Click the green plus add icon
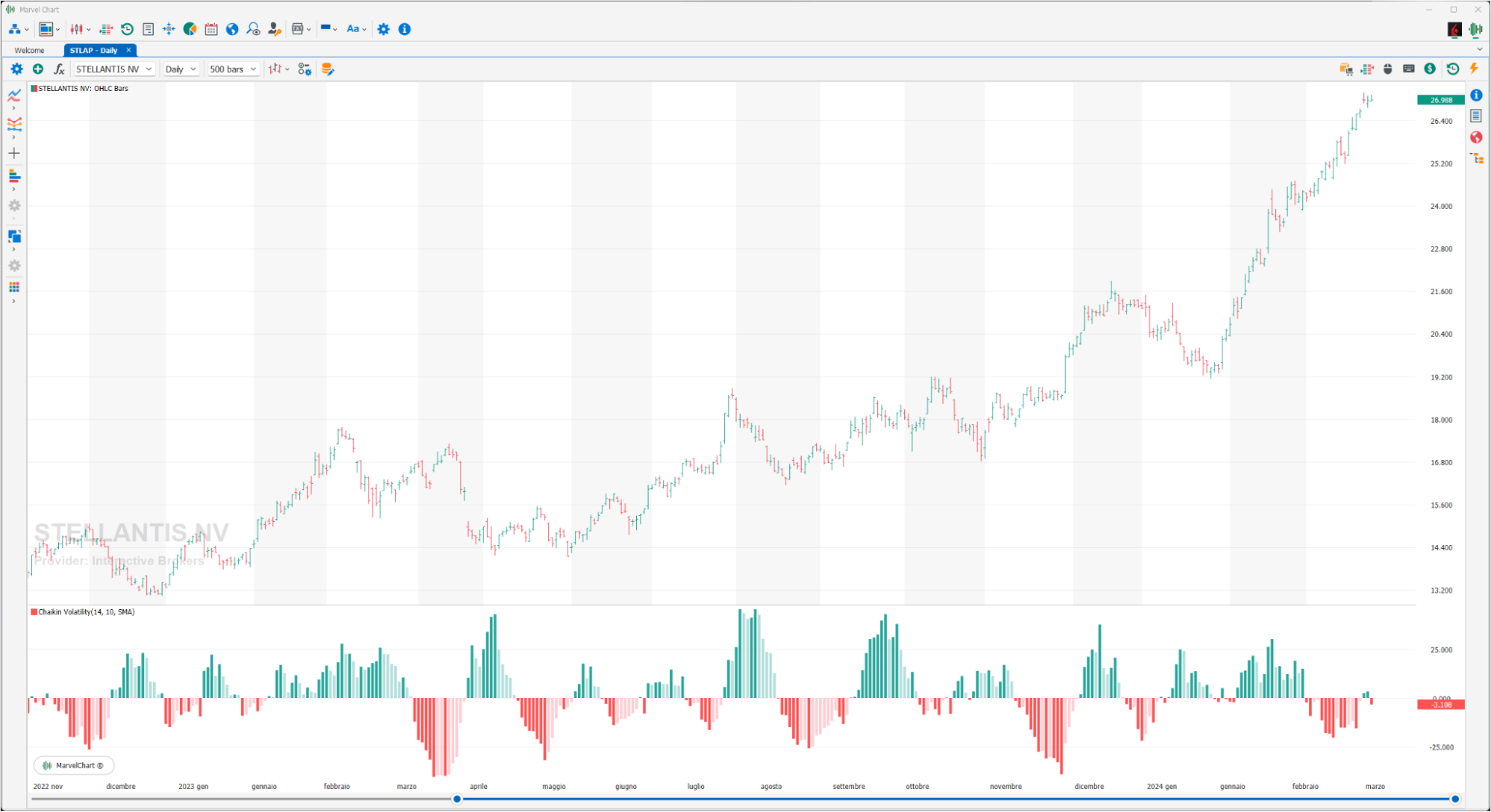The height and width of the screenshot is (812, 1491). tap(38, 69)
